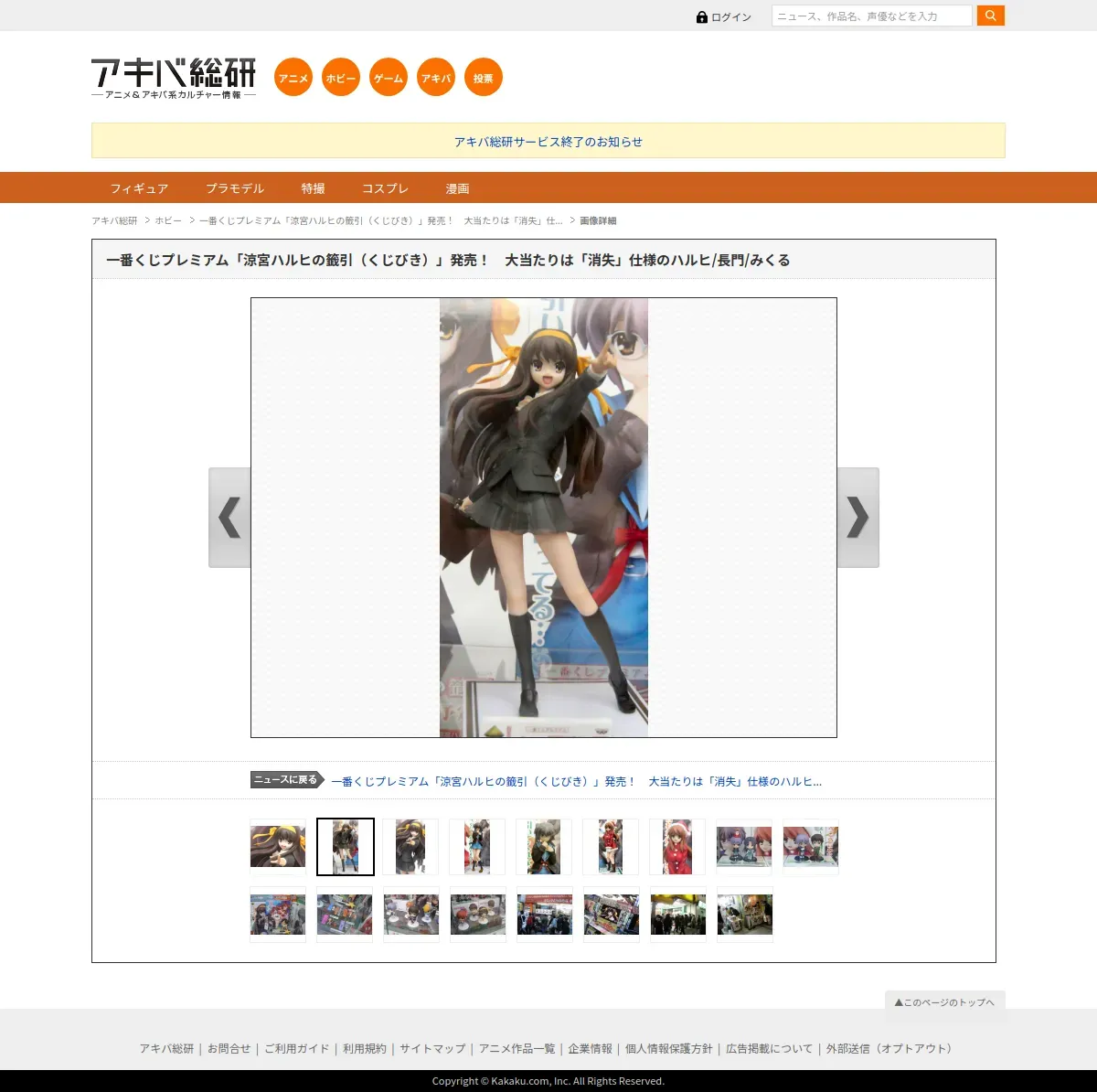Select プラモデル in the orange menu bar

click(x=235, y=188)
